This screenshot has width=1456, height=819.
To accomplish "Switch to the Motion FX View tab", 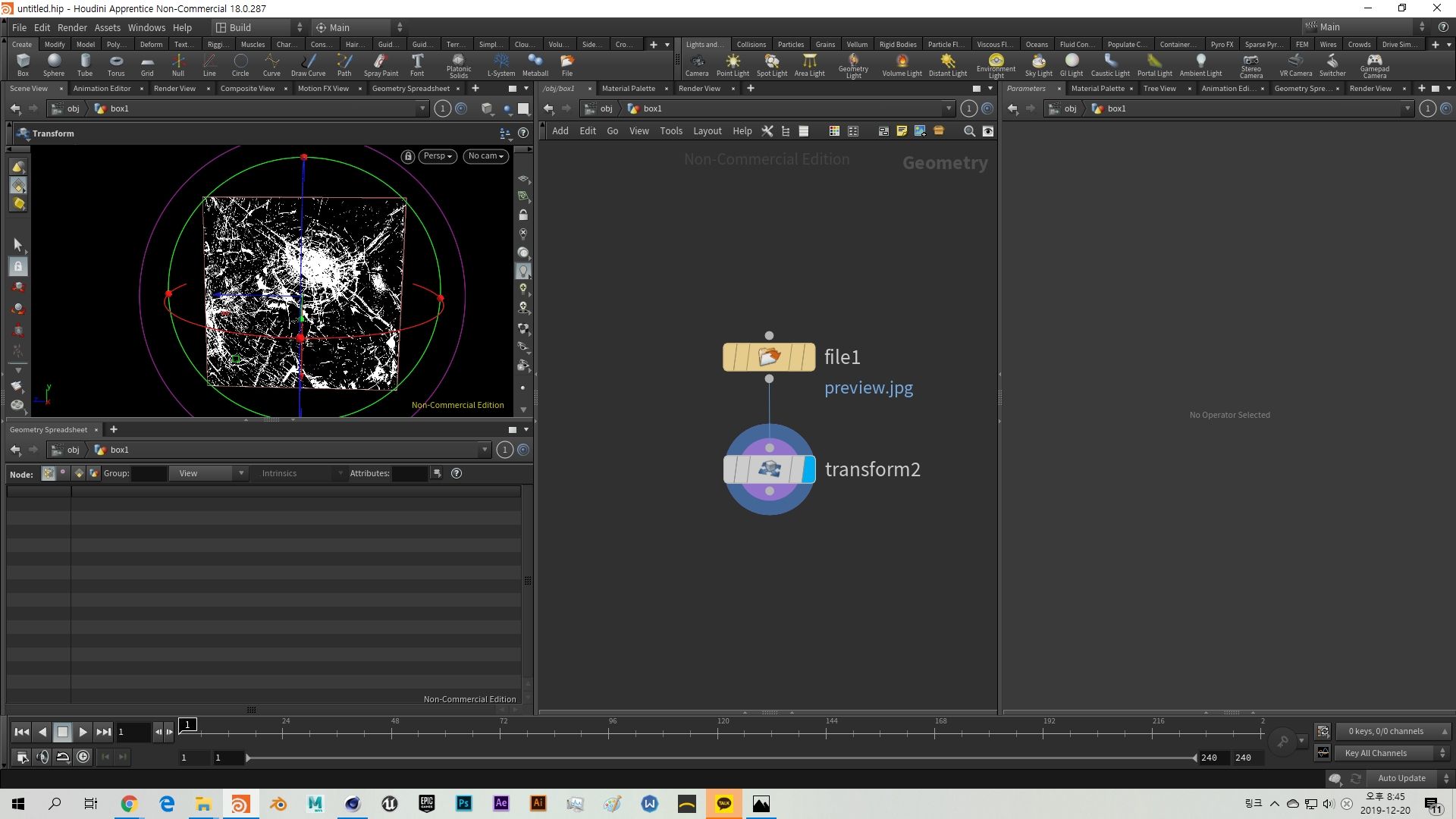I will pos(322,88).
